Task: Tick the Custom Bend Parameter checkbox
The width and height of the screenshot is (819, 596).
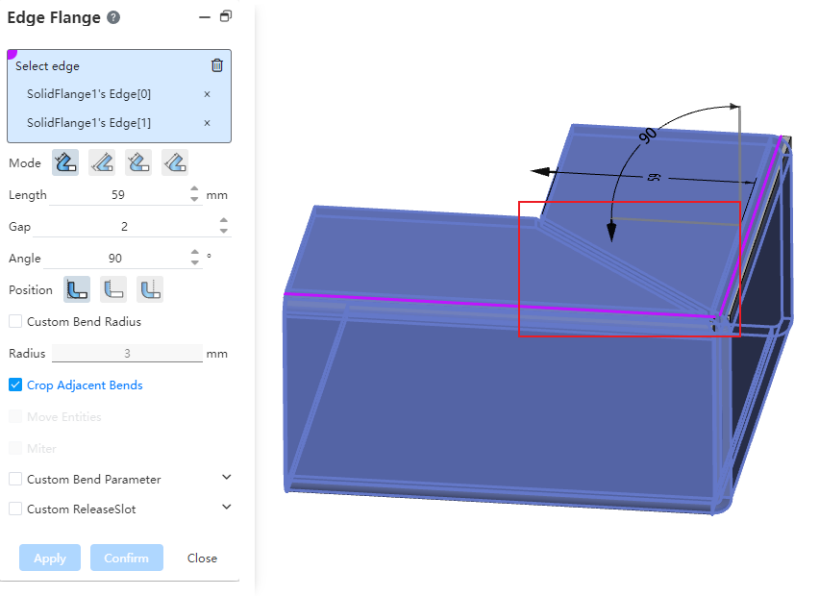Action: pos(15,479)
